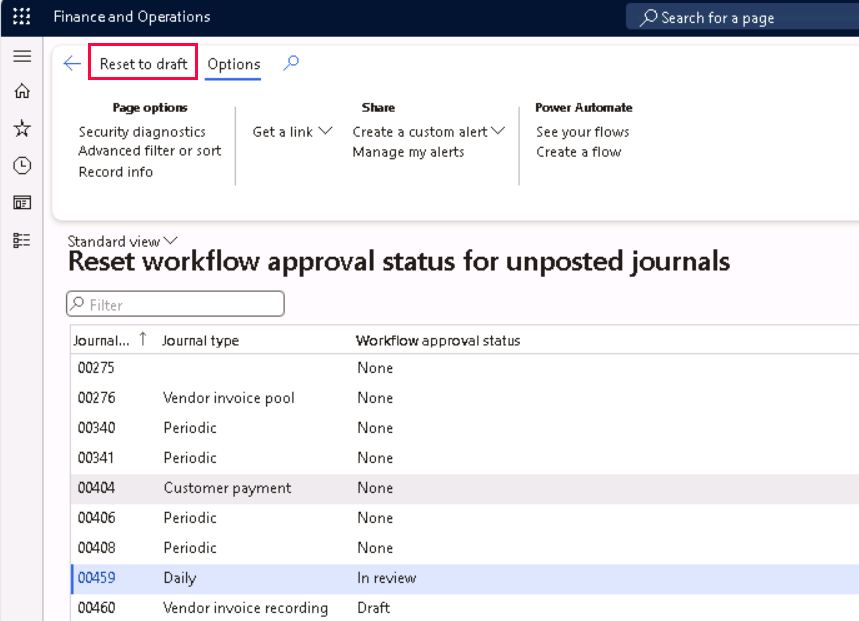The width and height of the screenshot is (859, 621).
Task: Open journal 00459 link
Action: [x=97, y=578]
